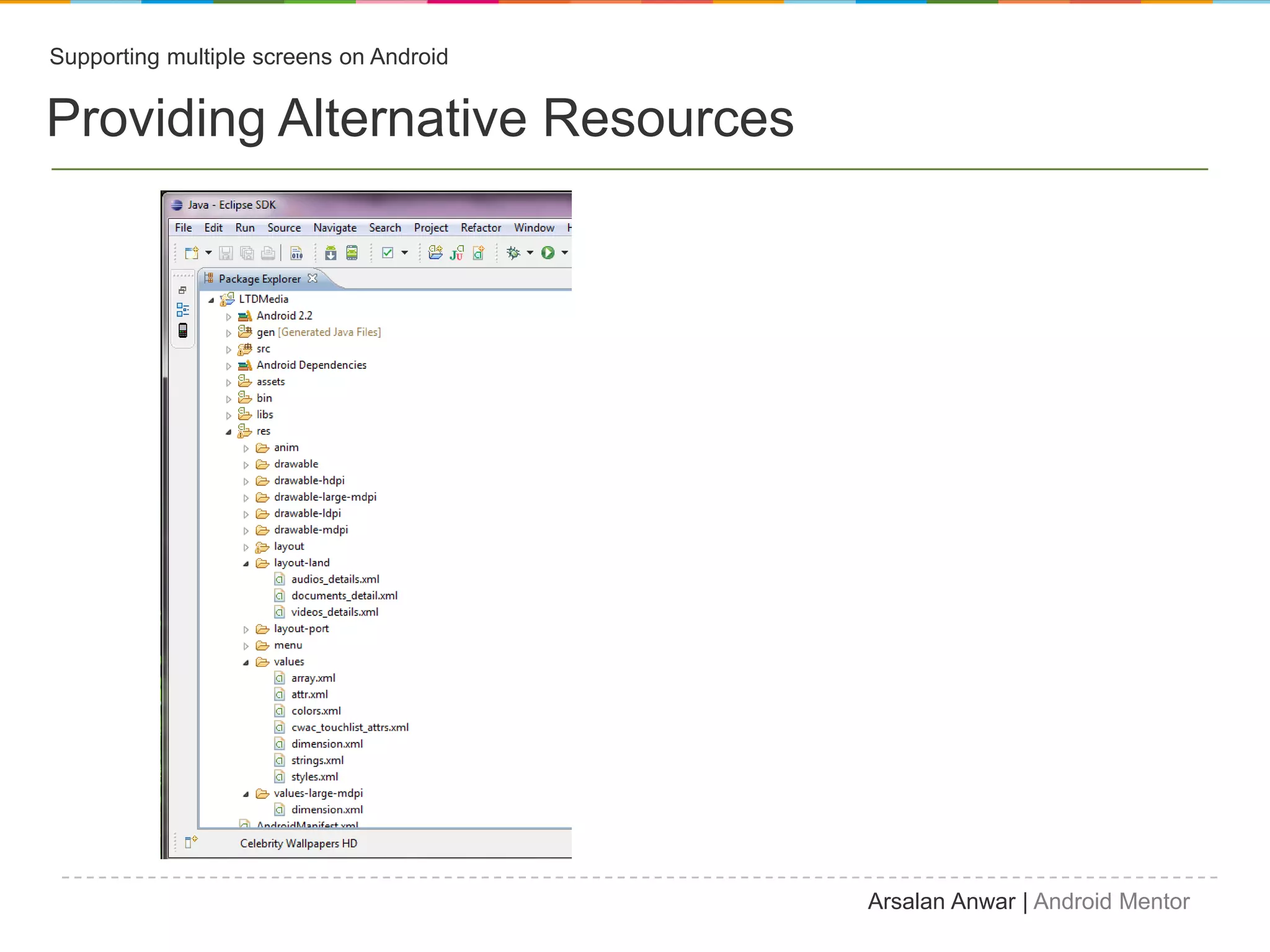Screen dimensions: 1270x952
Task: Expand the Android 2.2 library node
Action: point(228,317)
